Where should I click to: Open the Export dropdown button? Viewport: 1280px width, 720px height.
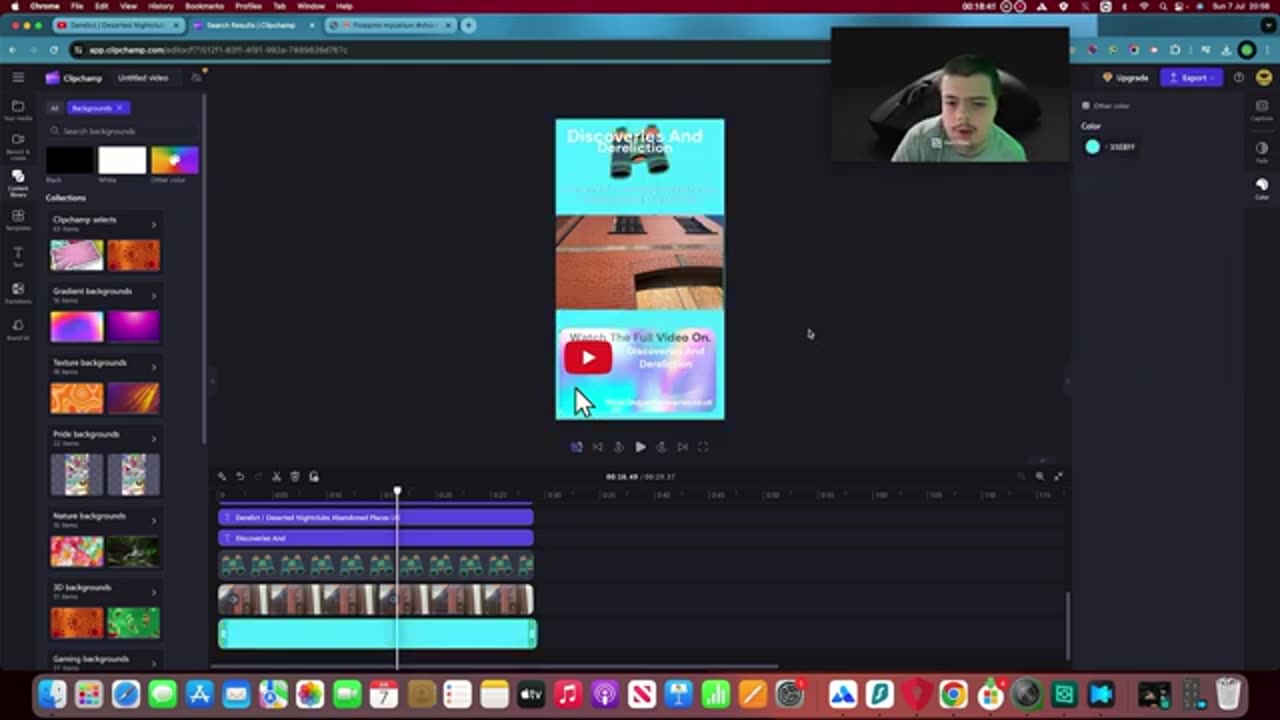click(x=1193, y=77)
